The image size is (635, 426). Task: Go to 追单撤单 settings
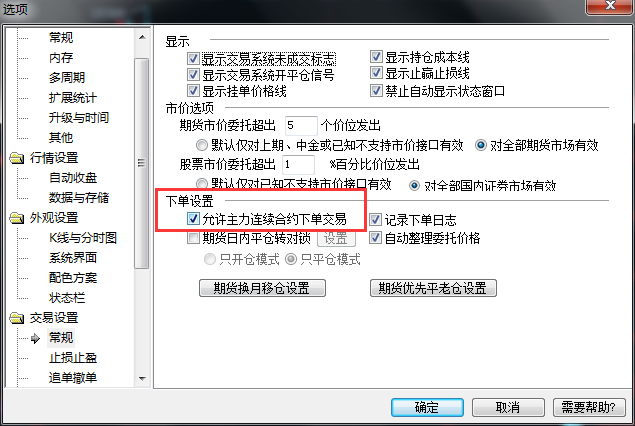tap(73, 378)
